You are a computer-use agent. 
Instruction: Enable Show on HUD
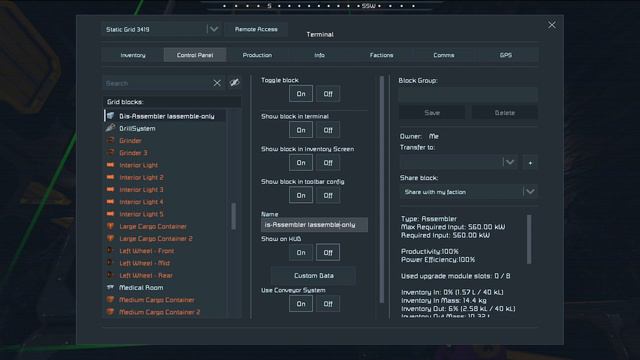point(301,253)
